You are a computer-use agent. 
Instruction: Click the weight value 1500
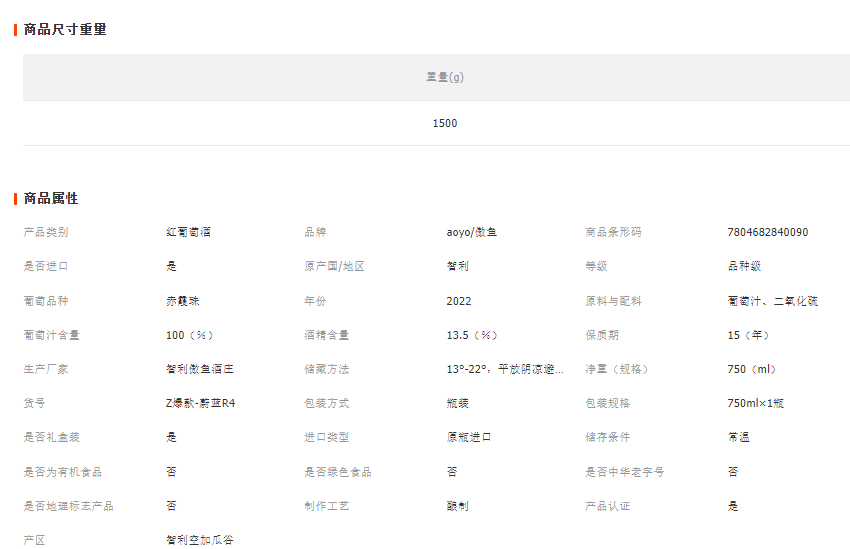(445, 123)
